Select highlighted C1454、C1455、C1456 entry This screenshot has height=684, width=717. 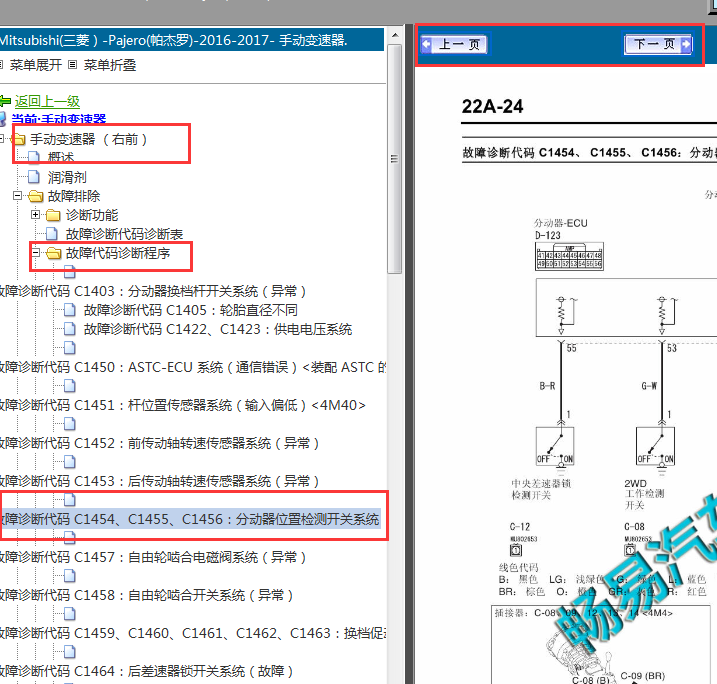tap(190, 519)
